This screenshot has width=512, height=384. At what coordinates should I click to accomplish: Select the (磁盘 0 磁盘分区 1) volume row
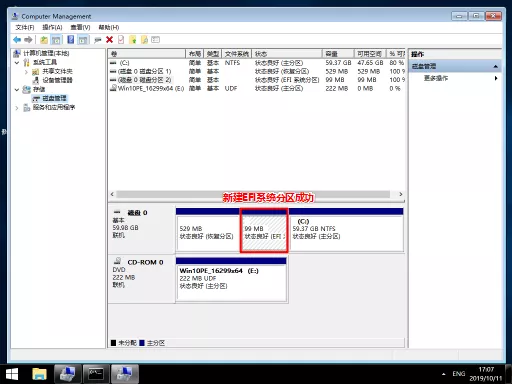257,71
